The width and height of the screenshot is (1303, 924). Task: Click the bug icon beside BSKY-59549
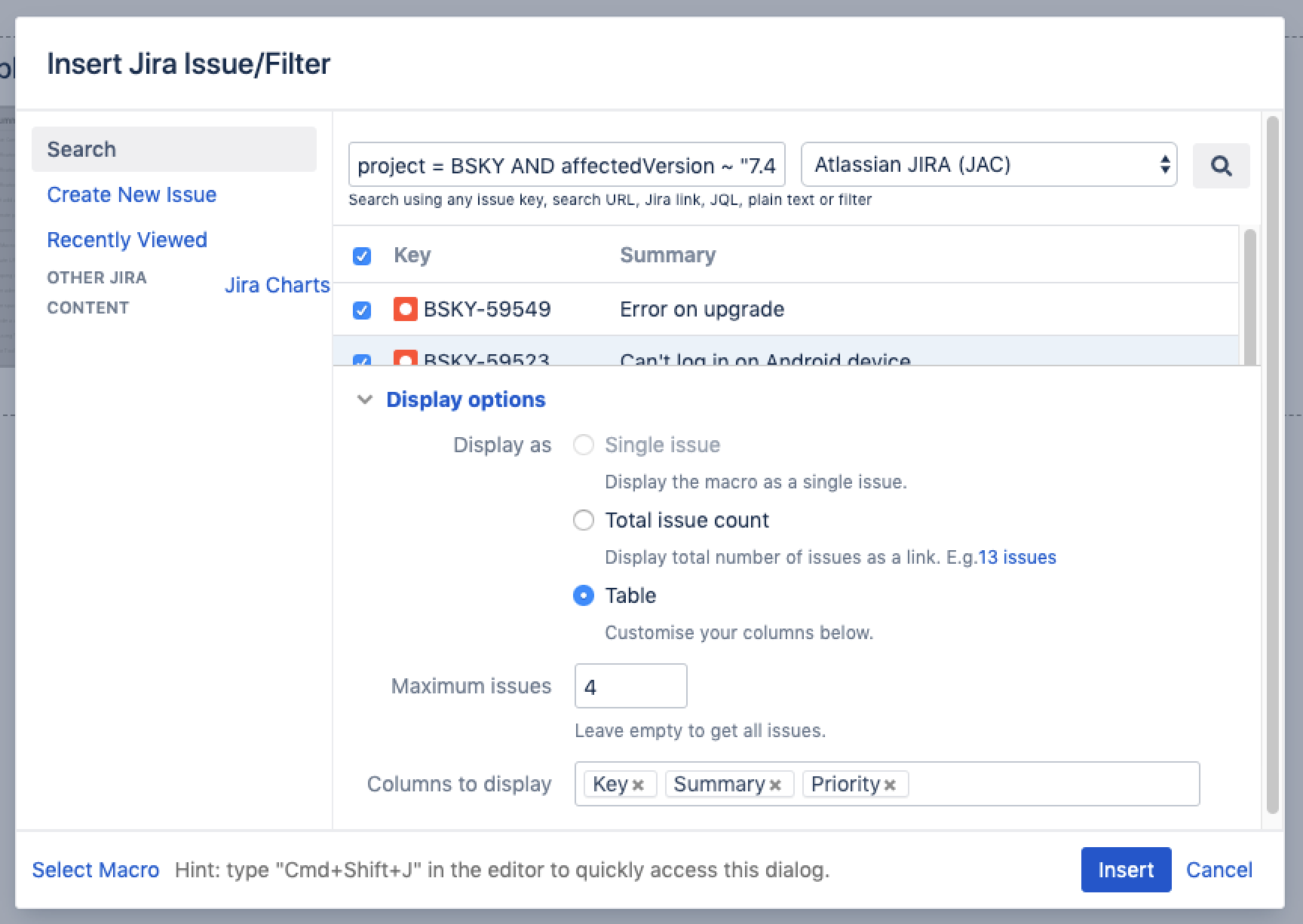[x=406, y=309]
